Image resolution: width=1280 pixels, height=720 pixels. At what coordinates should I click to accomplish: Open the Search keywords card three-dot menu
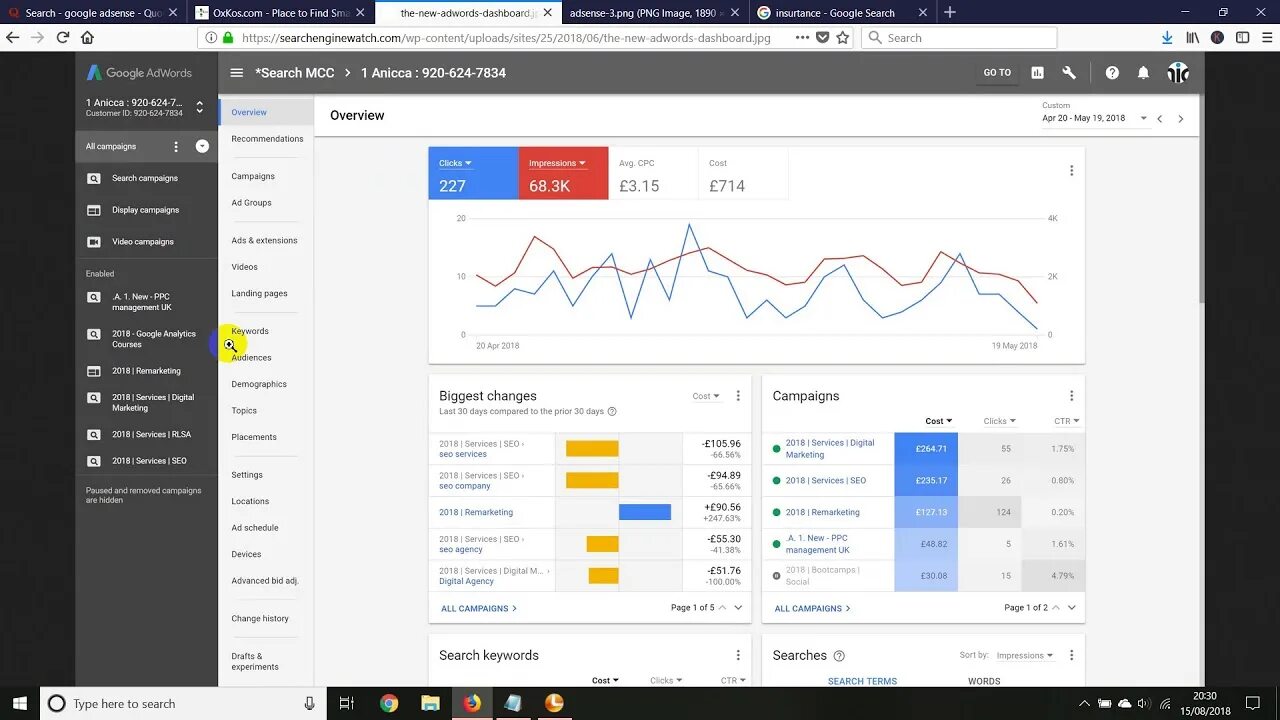[x=738, y=655]
